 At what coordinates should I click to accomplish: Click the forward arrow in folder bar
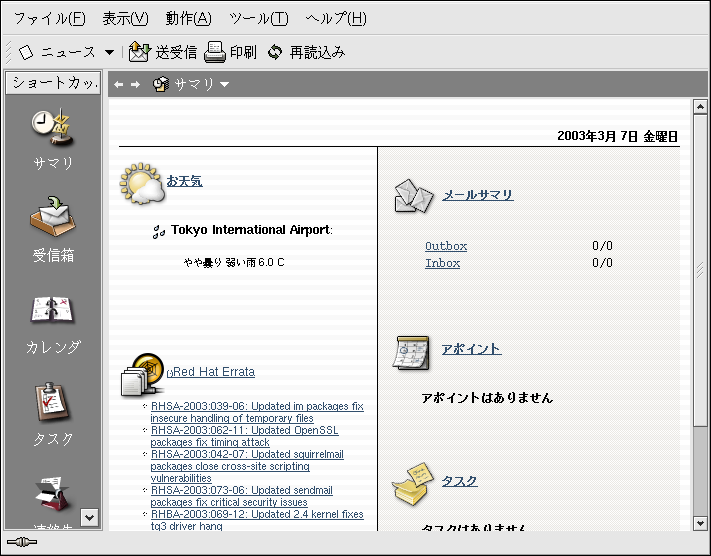click(136, 85)
